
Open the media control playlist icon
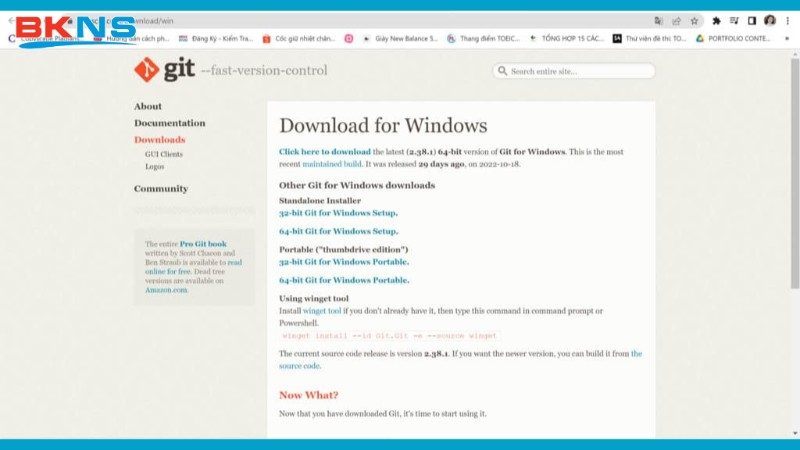click(x=734, y=21)
